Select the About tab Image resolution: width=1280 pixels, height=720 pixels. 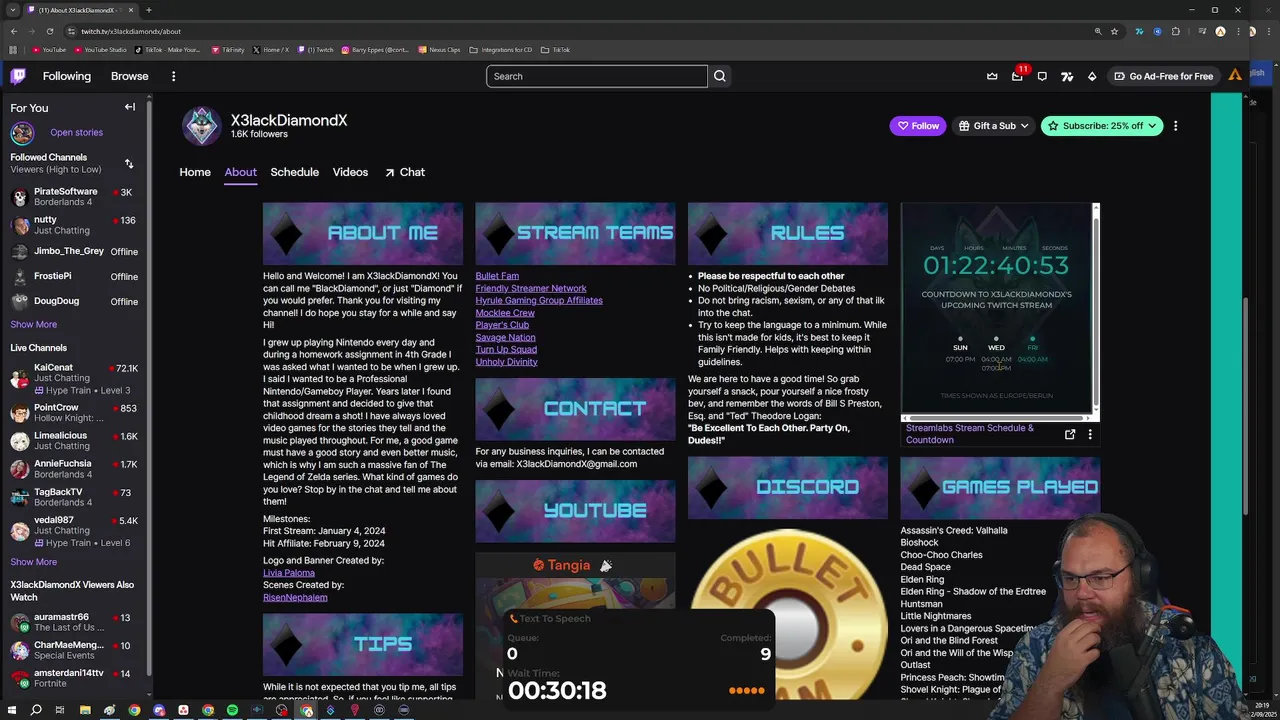[x=240, y=172]
